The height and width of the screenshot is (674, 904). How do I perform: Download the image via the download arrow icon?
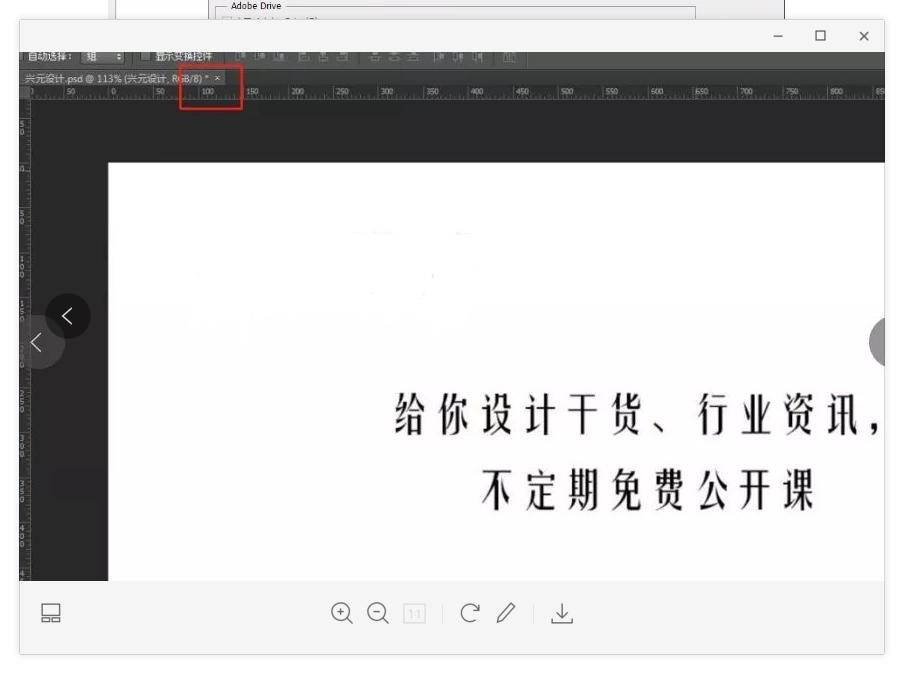562,612
